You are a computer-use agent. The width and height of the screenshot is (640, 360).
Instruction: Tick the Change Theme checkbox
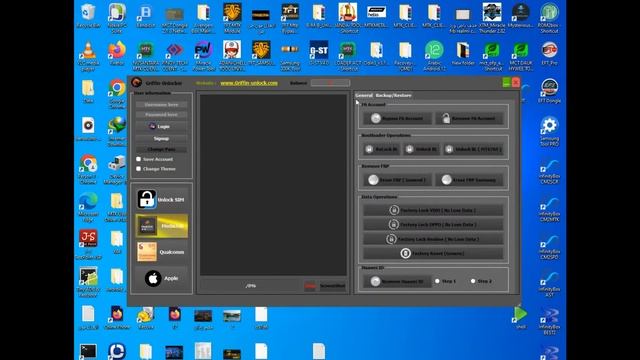pos(139,169)
